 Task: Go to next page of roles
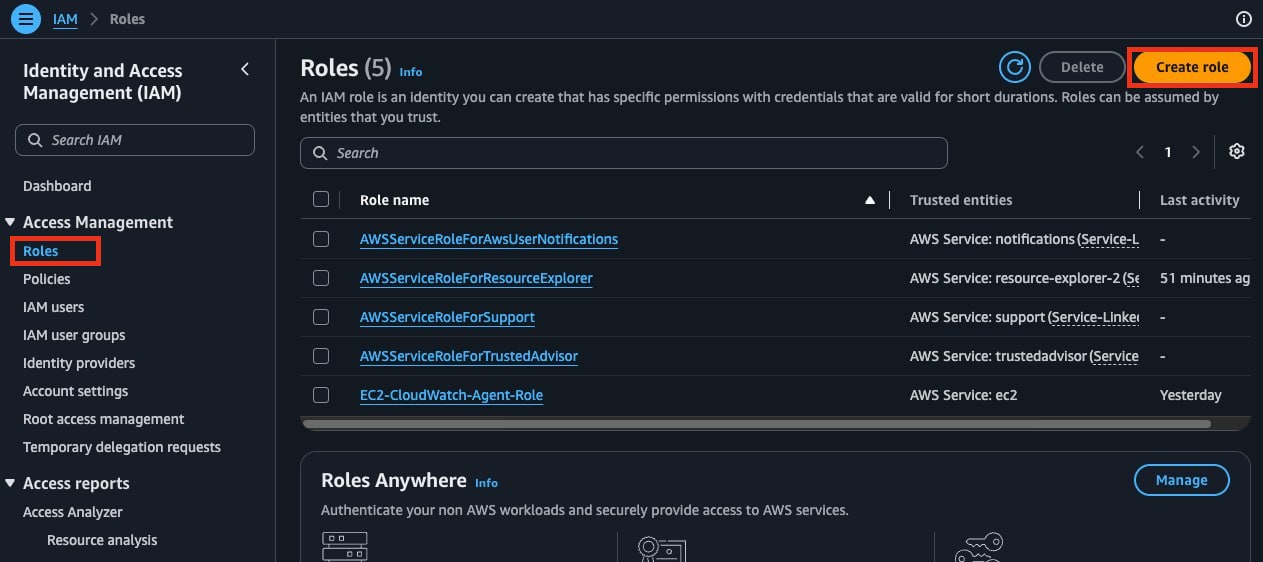(x=1196, y=152)
